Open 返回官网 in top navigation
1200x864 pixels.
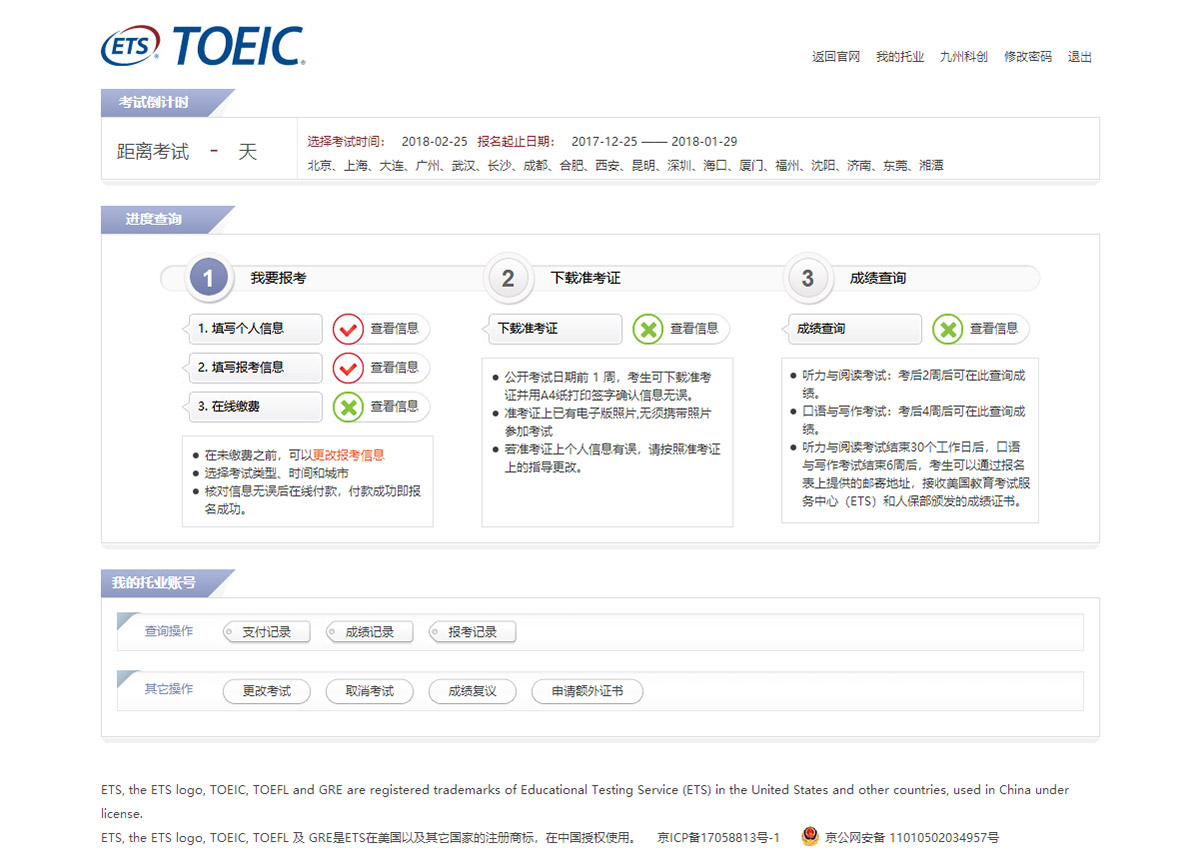[x=835, y=57]
